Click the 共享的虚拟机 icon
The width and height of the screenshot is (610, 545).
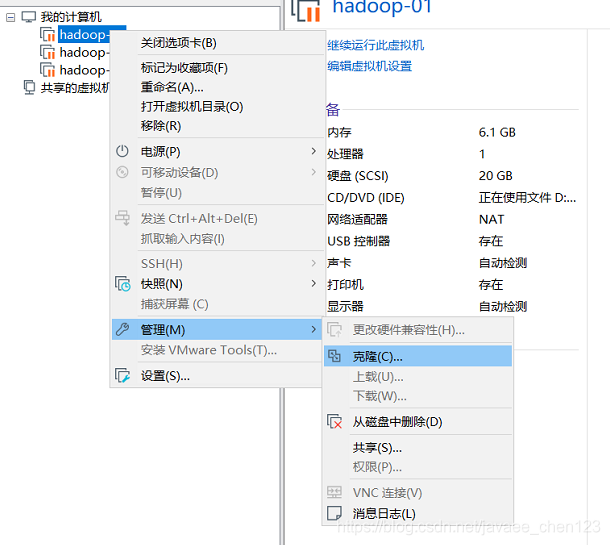click(x=29, y=88)
